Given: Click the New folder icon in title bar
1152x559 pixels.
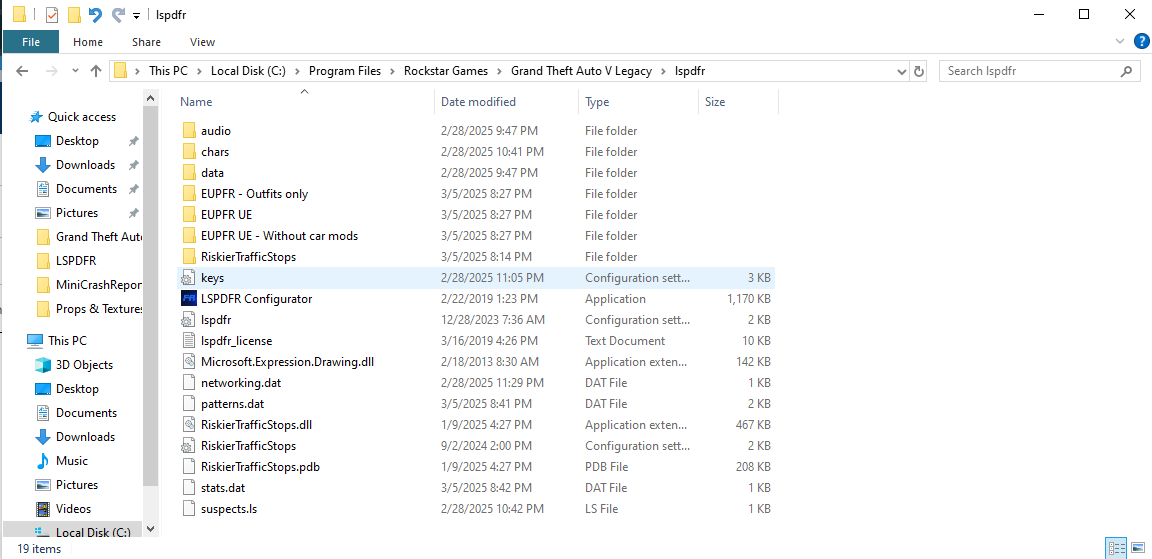Looking at the screenshot, I should click(73, 14).
